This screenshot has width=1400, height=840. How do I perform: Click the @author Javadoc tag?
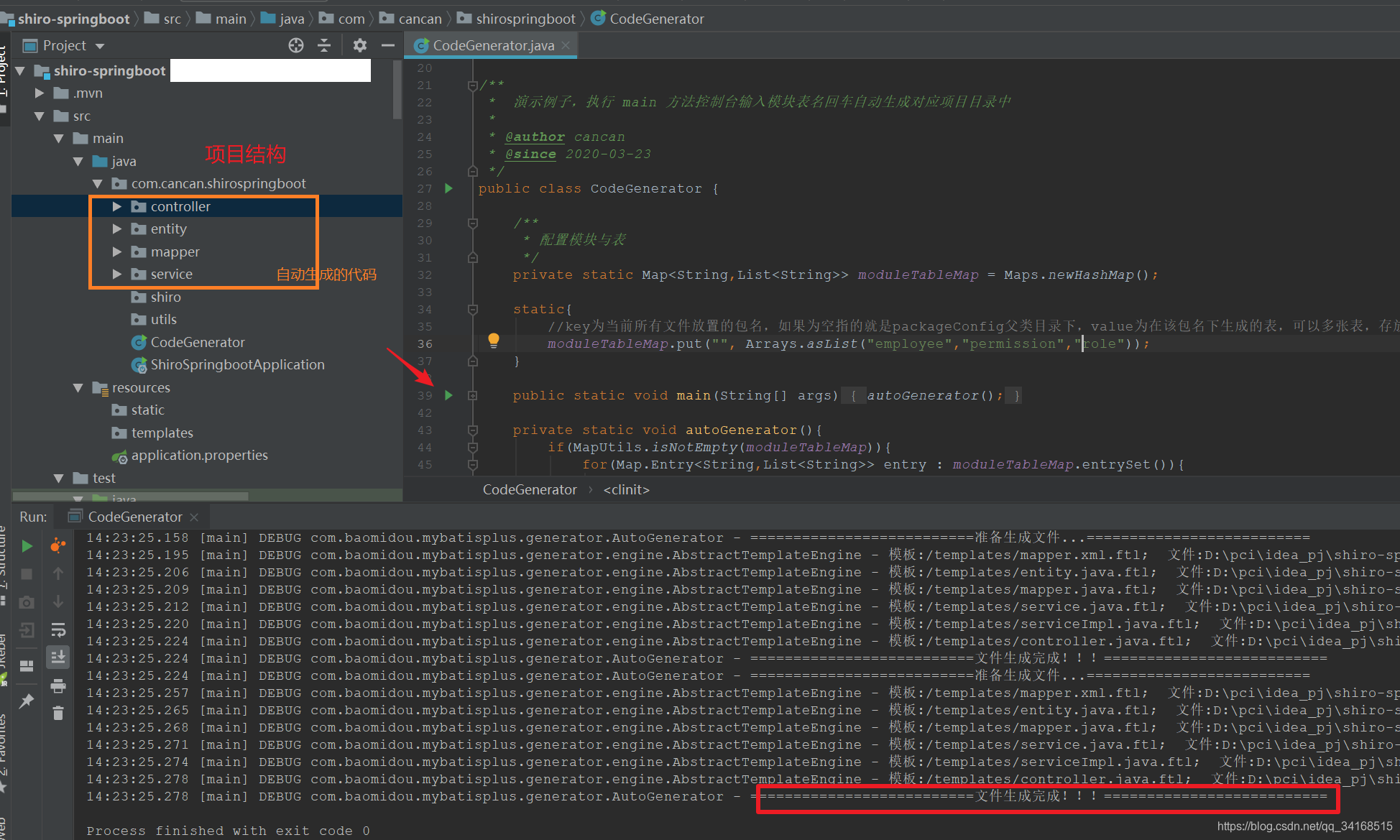(535, 137)
